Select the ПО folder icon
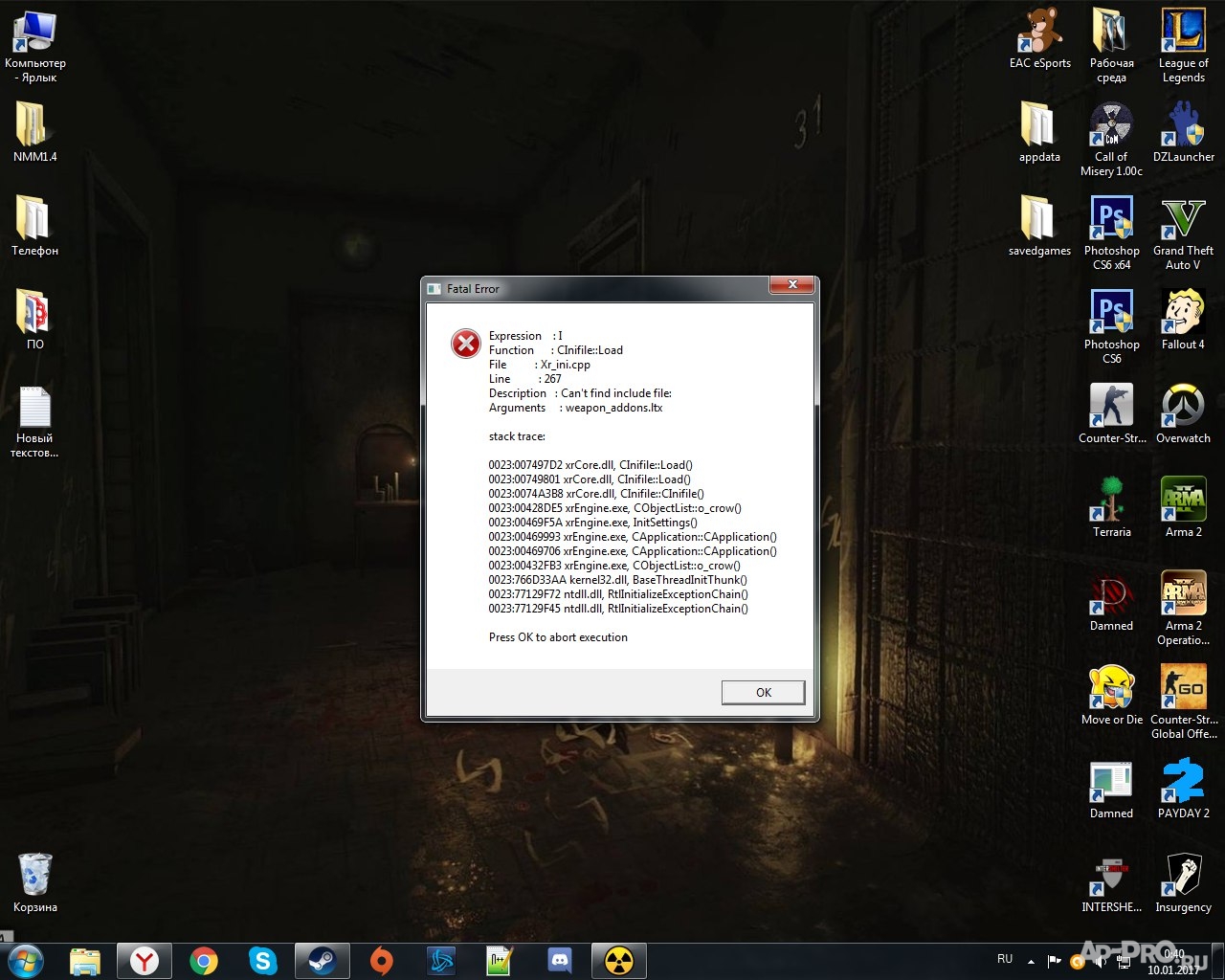 pyautogui.click(x=35, y=320)
